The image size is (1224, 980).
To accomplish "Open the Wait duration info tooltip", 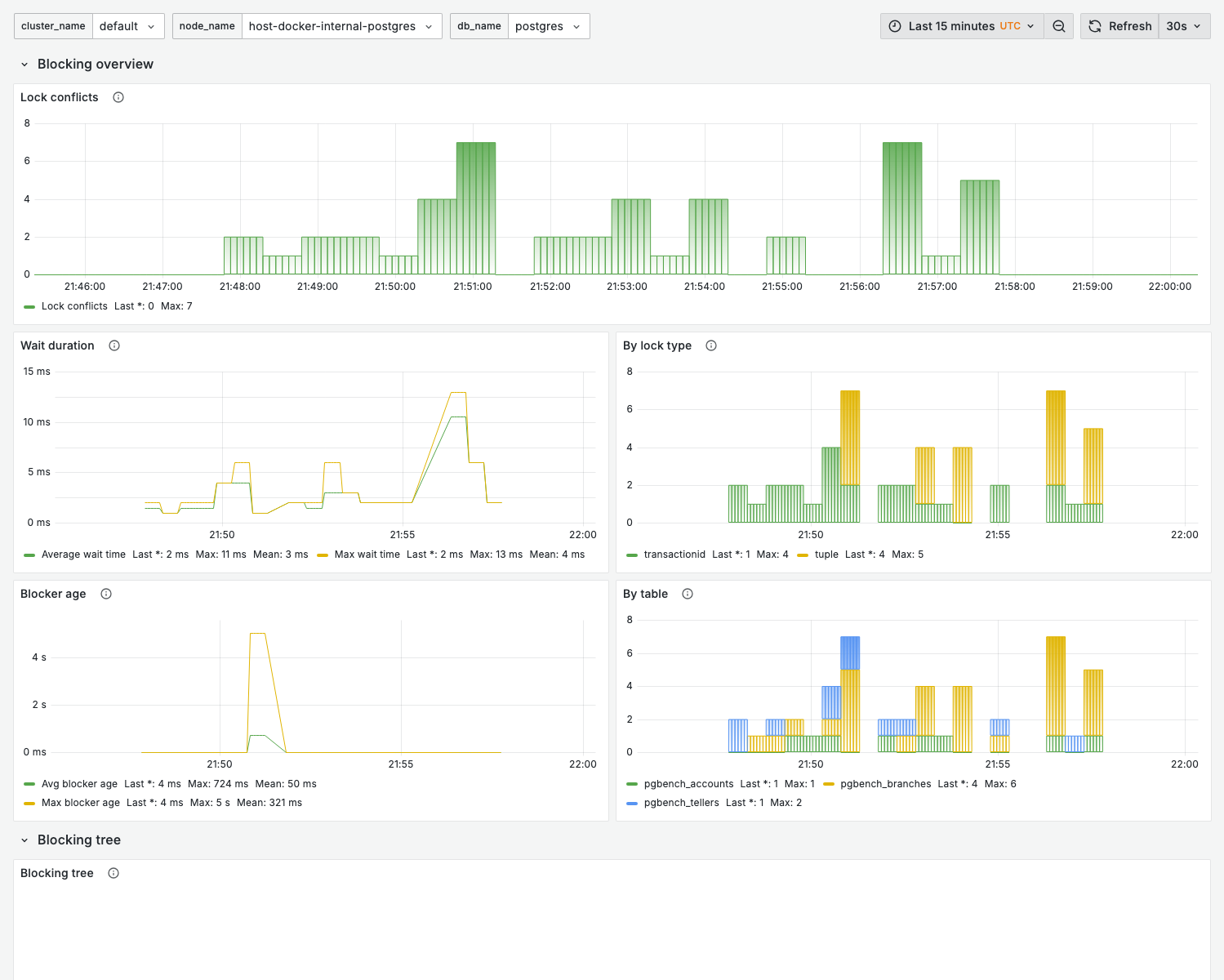I will (113, 345).
